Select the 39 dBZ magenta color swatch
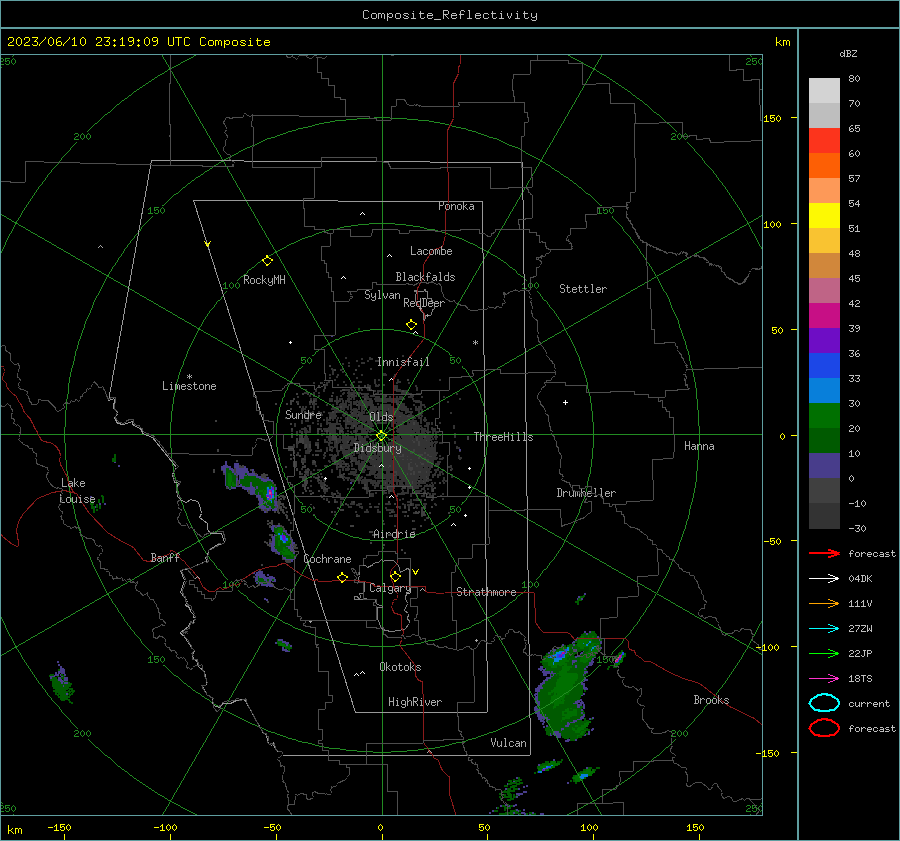The height and width of the screenshot is (841, 900). pos(824,315)
